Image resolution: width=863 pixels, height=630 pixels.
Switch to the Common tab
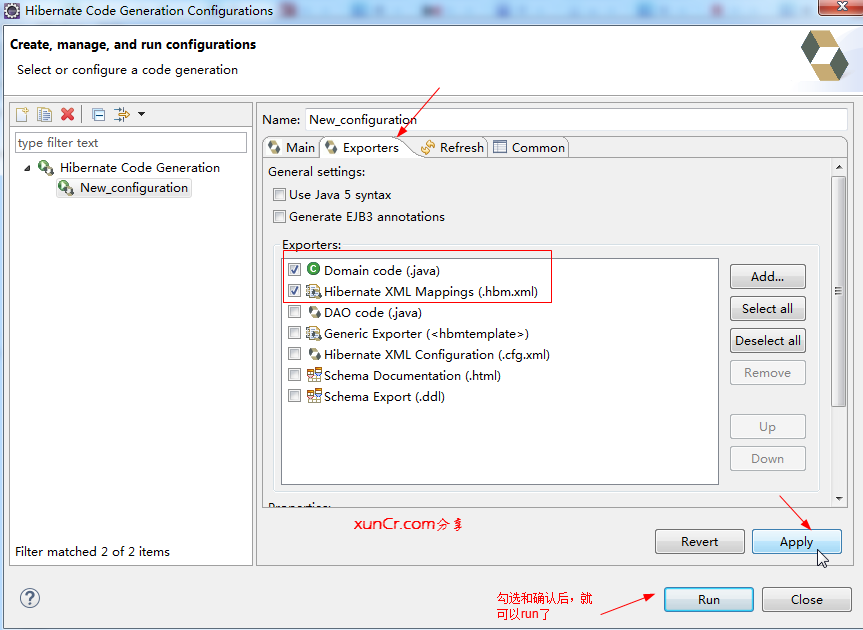pyautogui.click(x=529, y=147)
